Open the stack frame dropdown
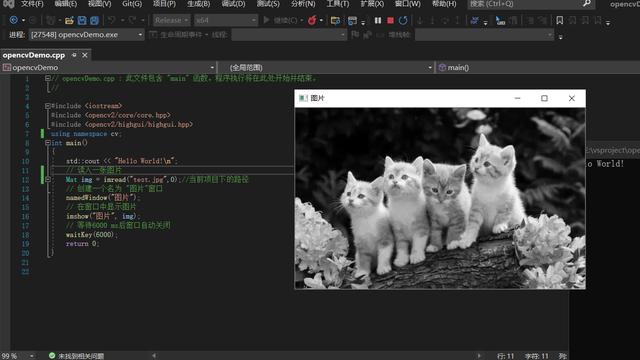This screenshot has height=360, width=640. pos(484,35)
